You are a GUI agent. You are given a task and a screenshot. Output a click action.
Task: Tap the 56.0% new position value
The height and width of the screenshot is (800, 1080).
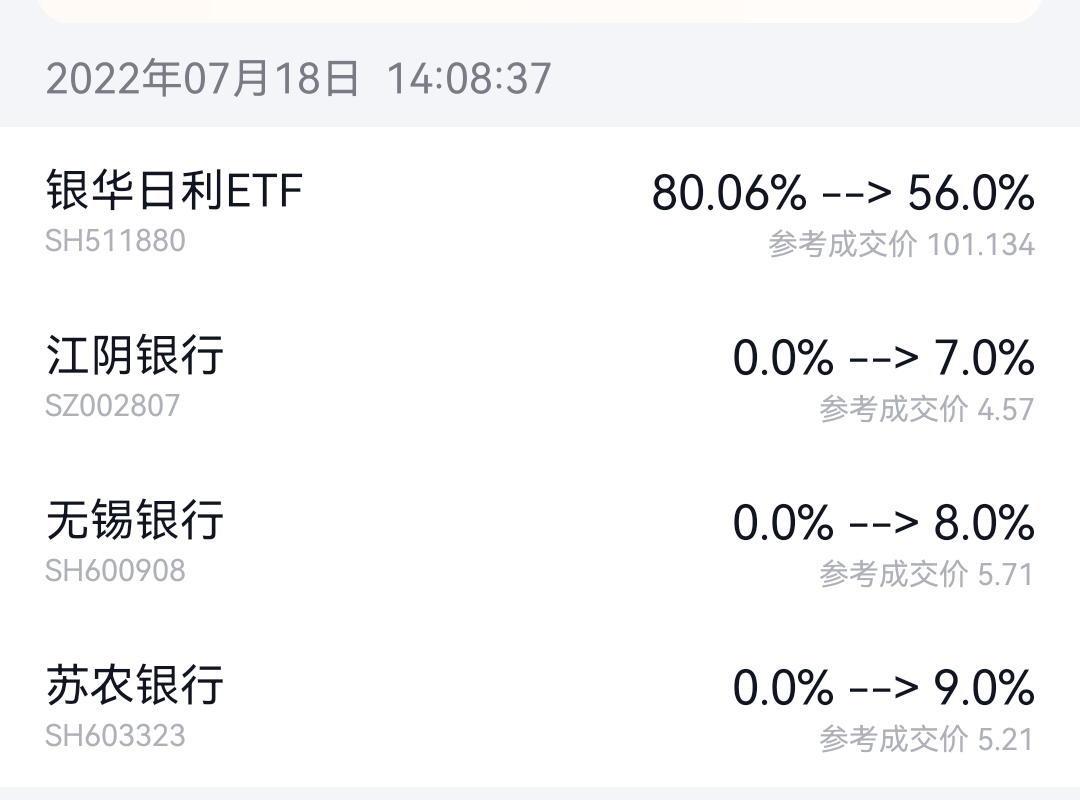970,192
